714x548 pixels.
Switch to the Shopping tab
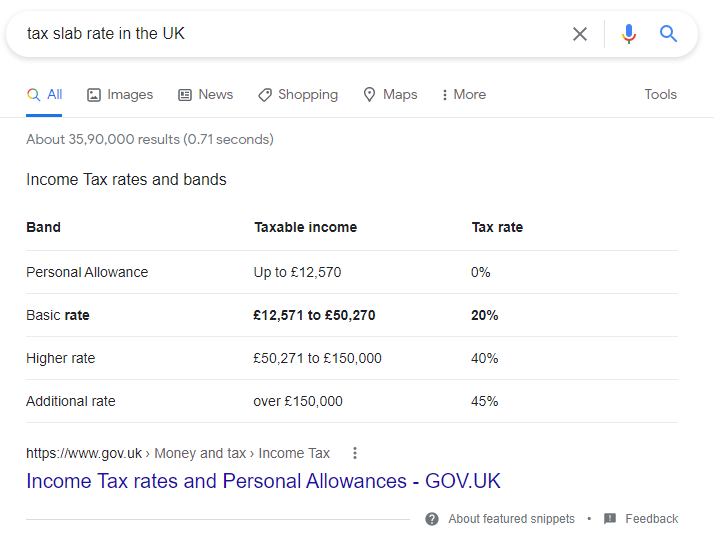[x=298, y=94]
